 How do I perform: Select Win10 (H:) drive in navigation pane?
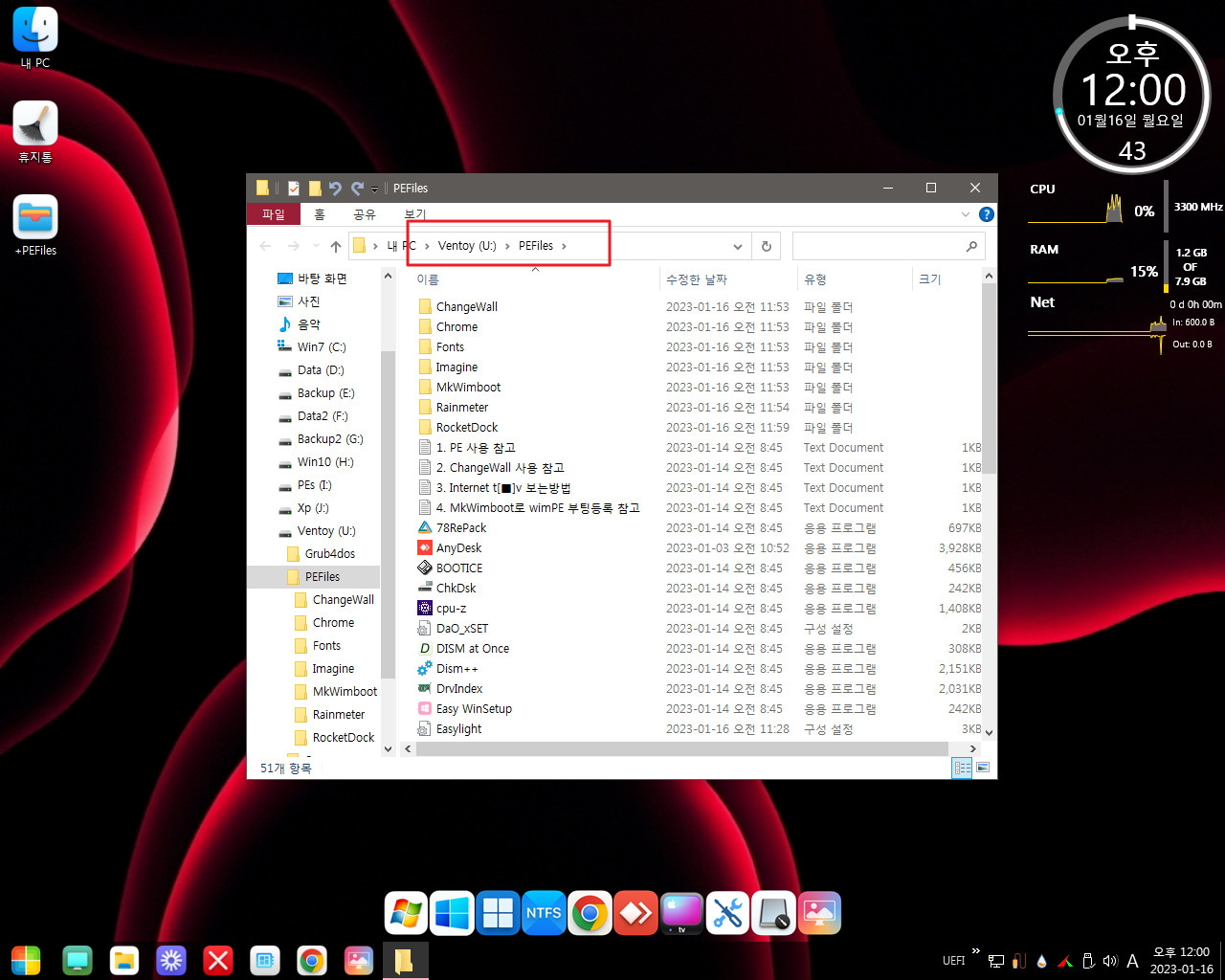pos(325,462)
